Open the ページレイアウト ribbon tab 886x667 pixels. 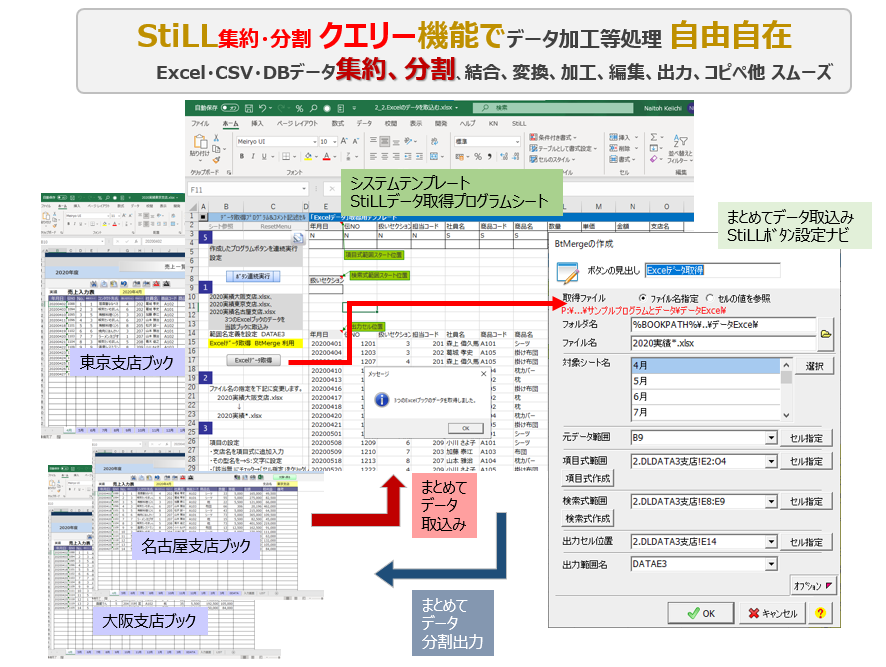(x=297, y=123)
